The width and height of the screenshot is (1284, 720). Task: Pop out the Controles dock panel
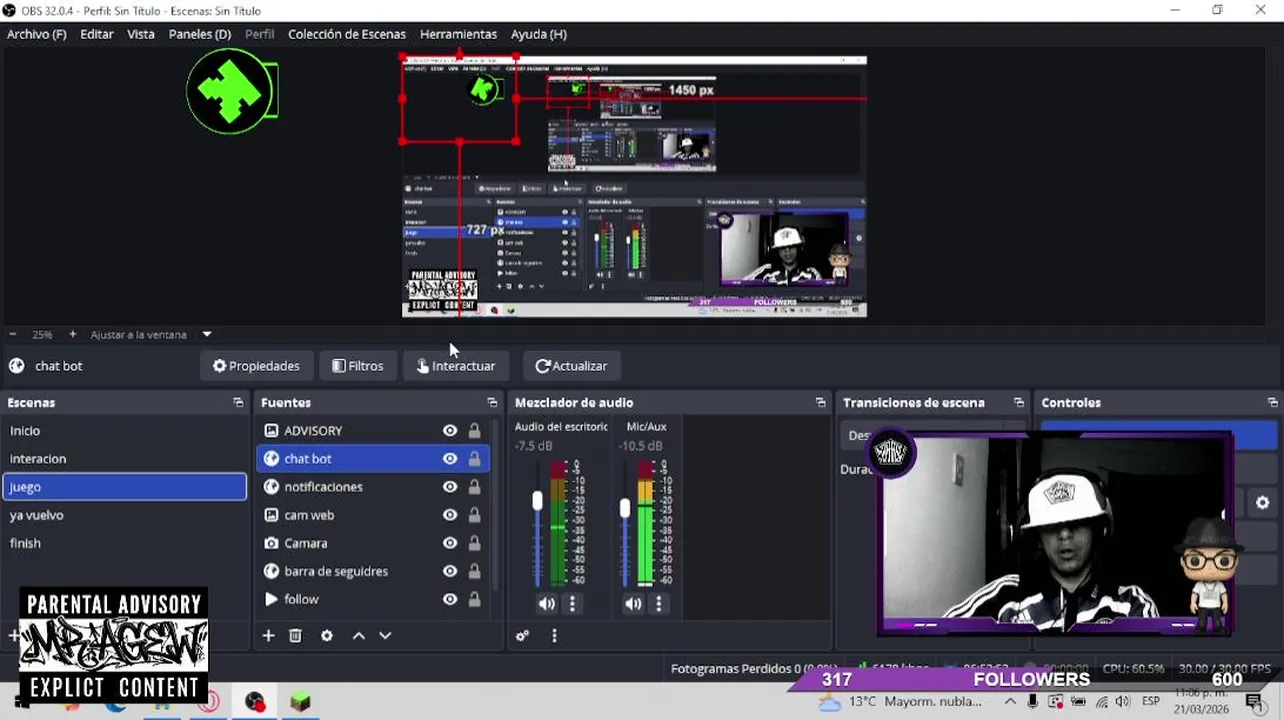coord(1272,402)
